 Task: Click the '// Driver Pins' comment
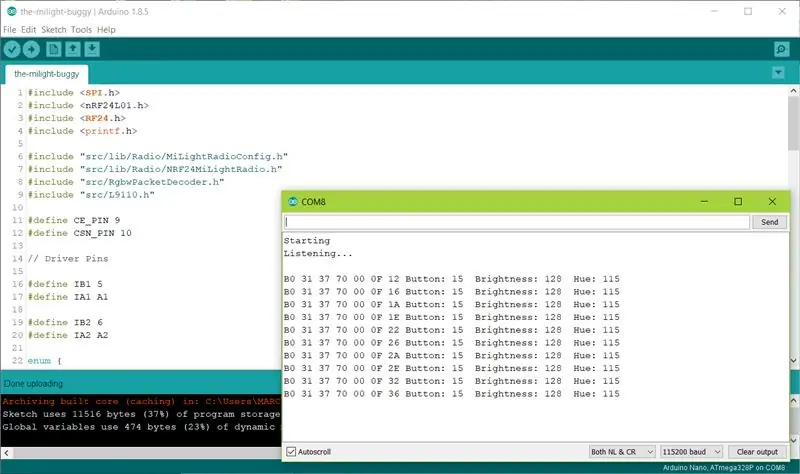click(x=68, y=258)
